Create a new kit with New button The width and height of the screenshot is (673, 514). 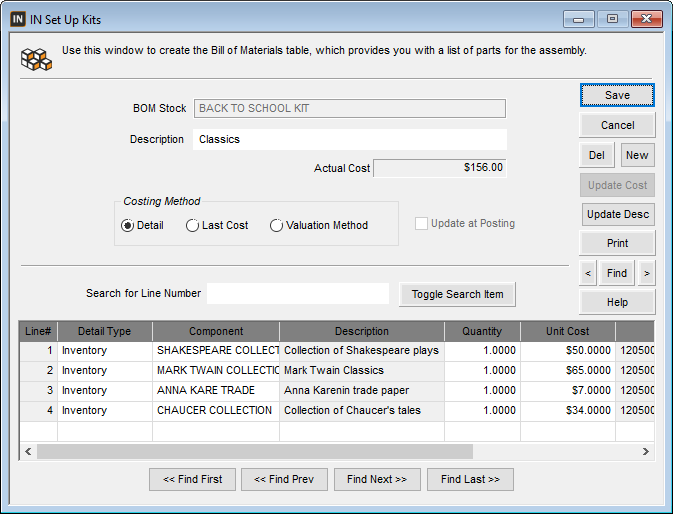click(637, 155)
